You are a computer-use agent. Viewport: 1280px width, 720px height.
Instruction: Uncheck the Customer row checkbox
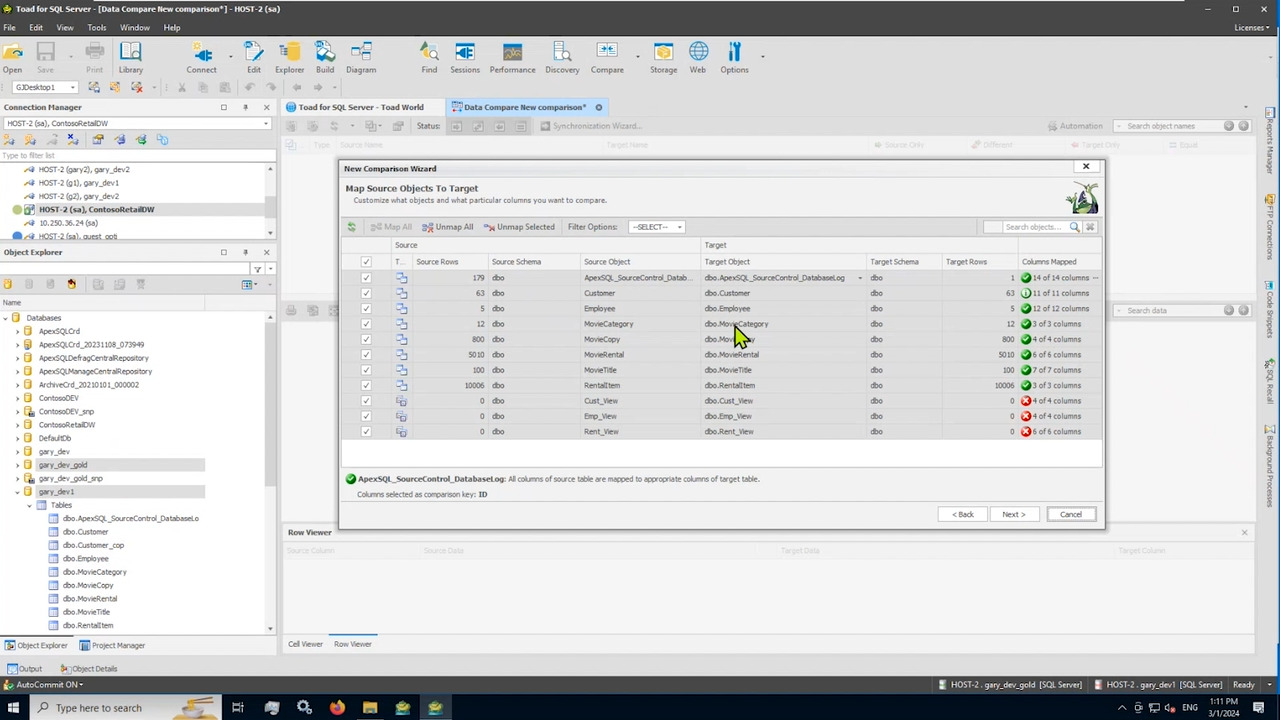tap(366, 293)
